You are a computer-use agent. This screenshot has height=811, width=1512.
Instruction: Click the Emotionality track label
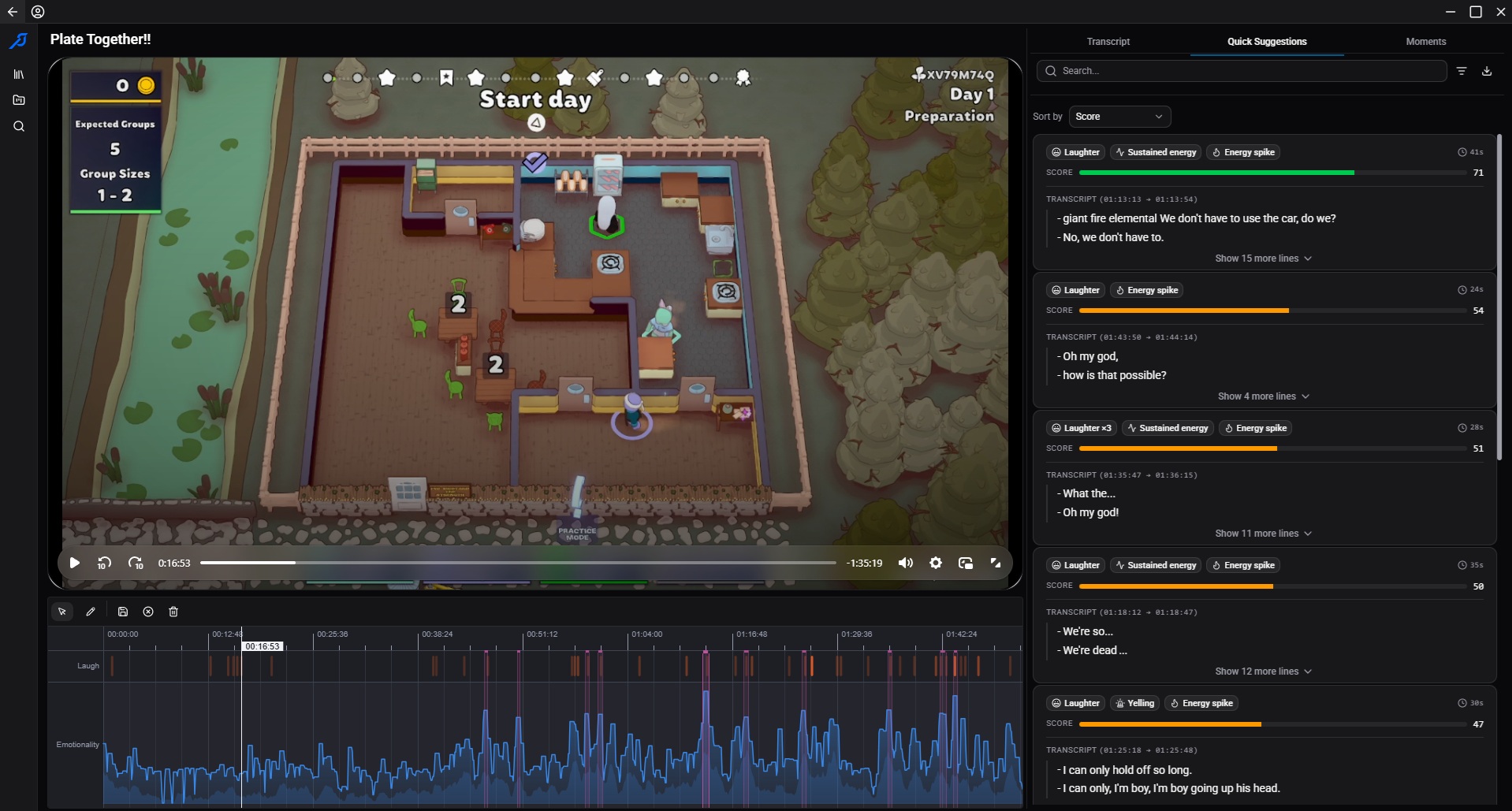77,745
